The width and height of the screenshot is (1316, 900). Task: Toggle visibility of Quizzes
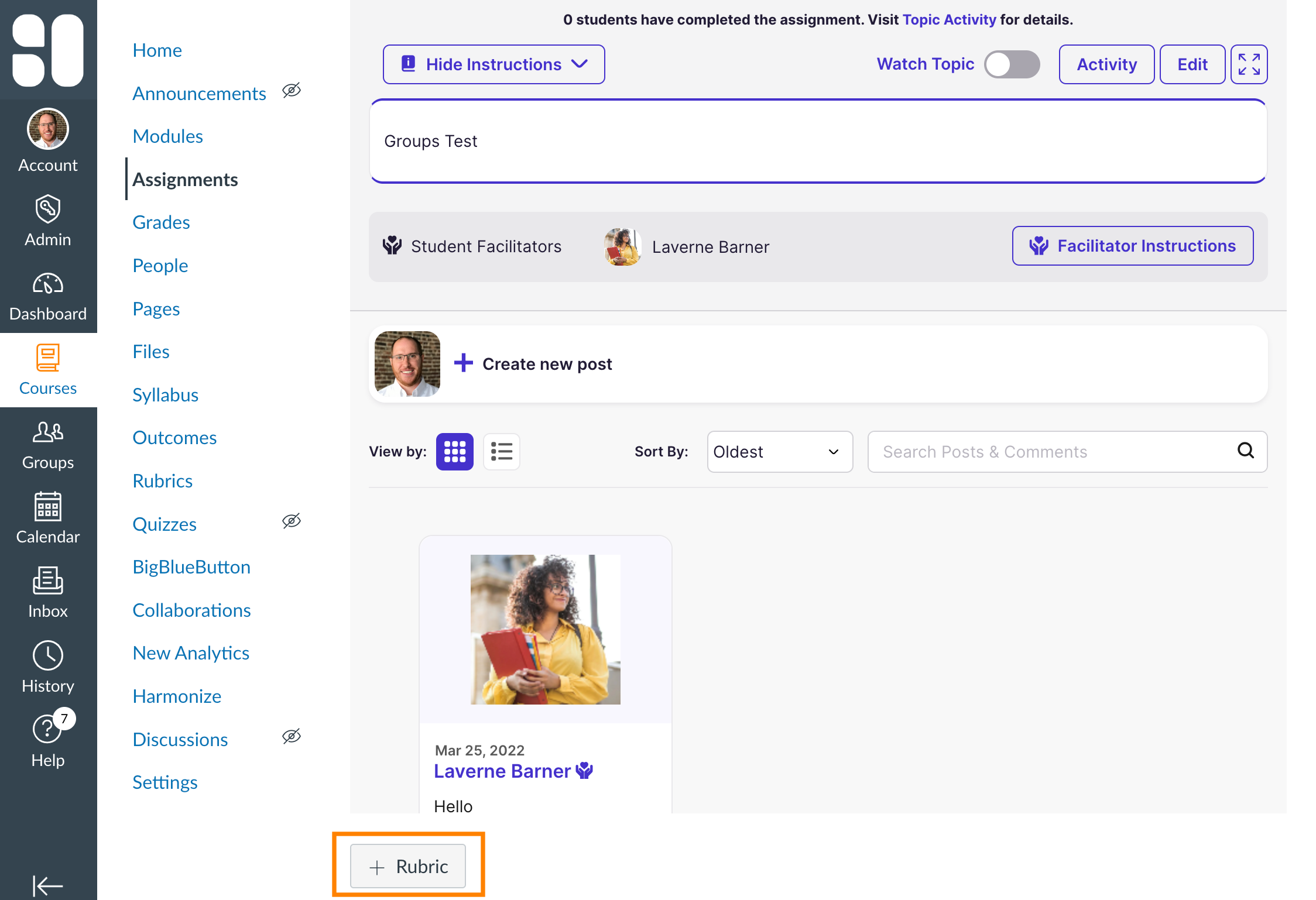292,521
